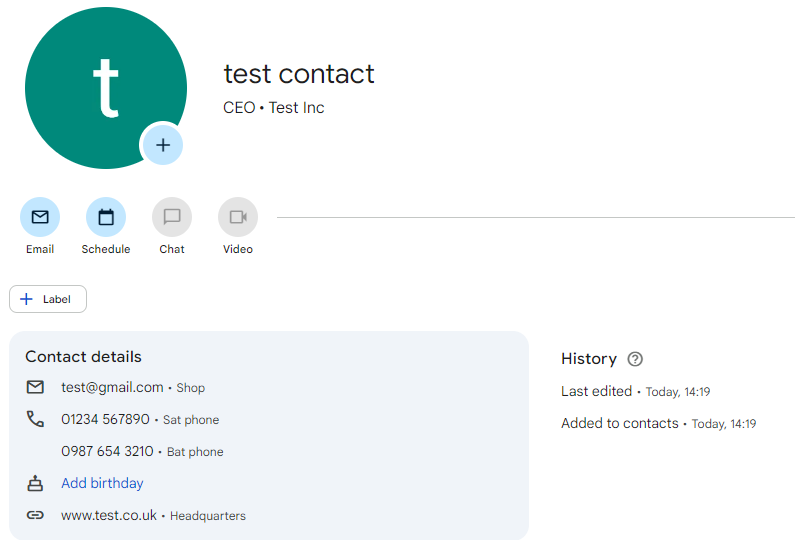The width and height of the screenshot is (795, 540).
Task: Add a contact photo plus icon
Action: (x=163, y=145)
